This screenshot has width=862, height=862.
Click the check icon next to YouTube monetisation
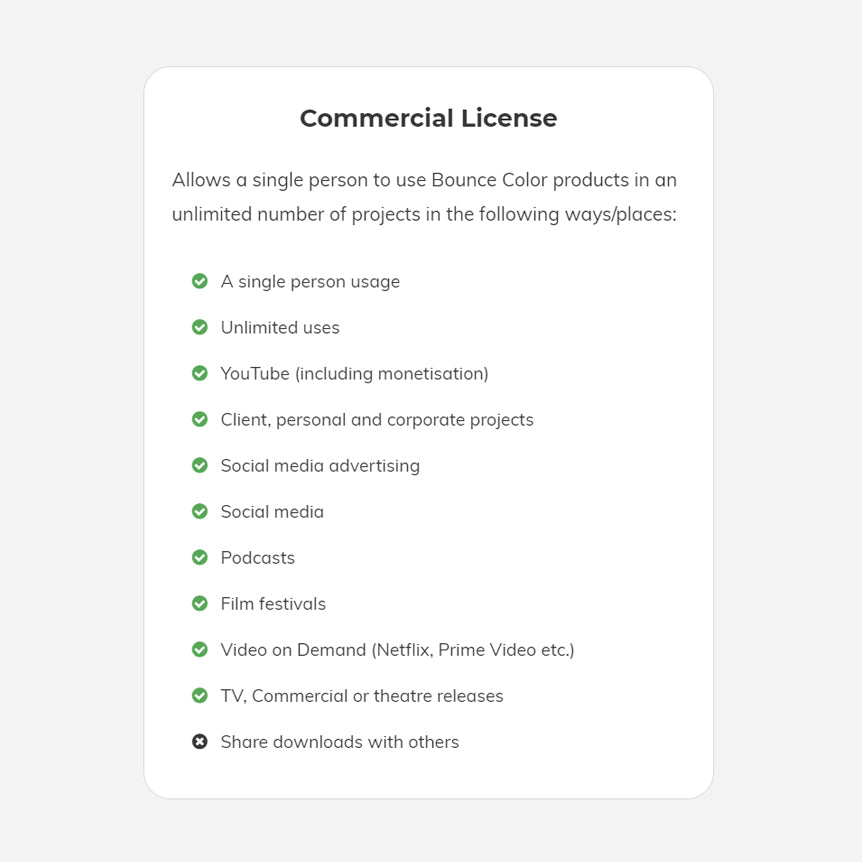(x=200, y=373)
